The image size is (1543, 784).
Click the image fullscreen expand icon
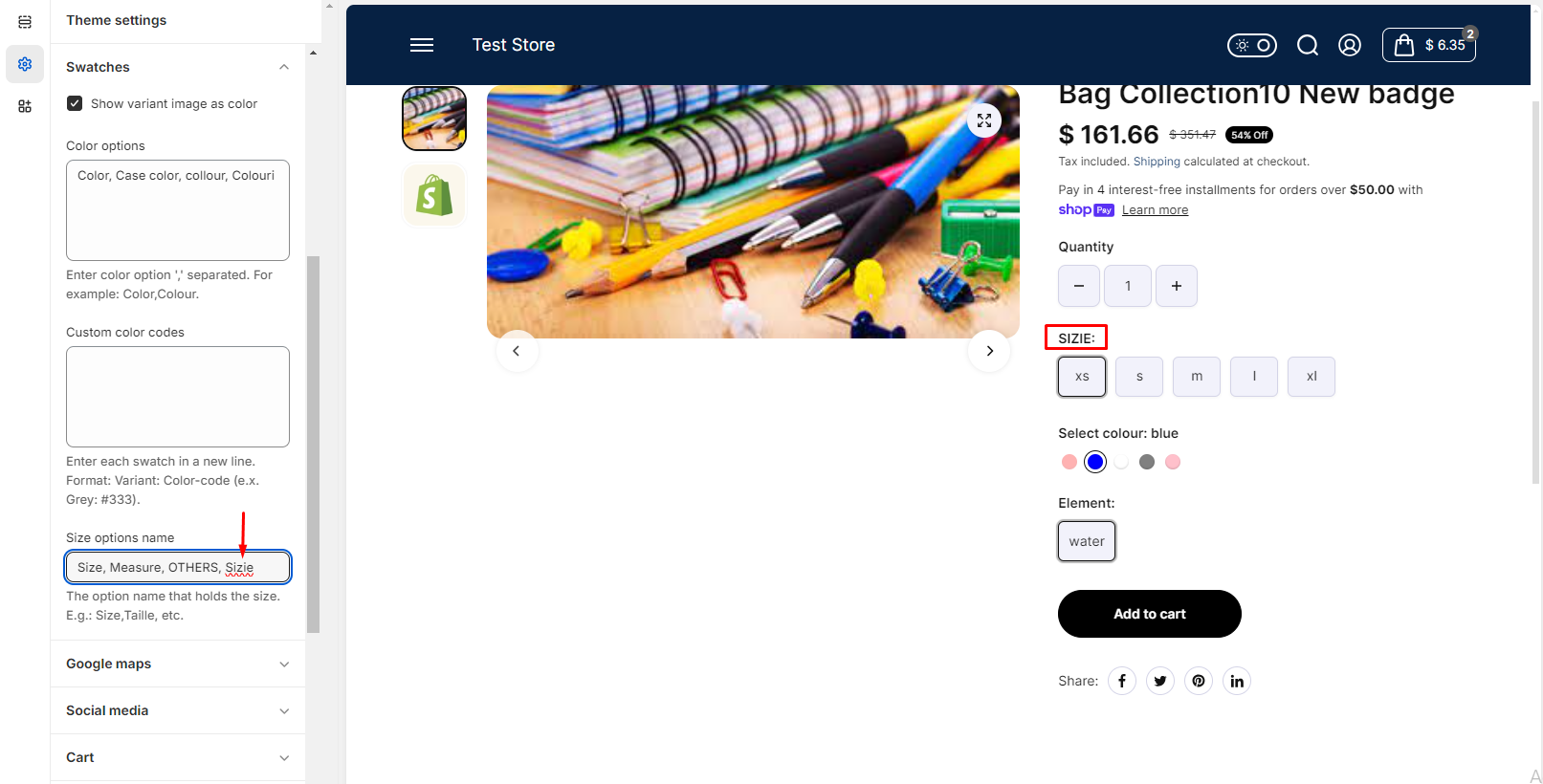click(x=983, y=120)
